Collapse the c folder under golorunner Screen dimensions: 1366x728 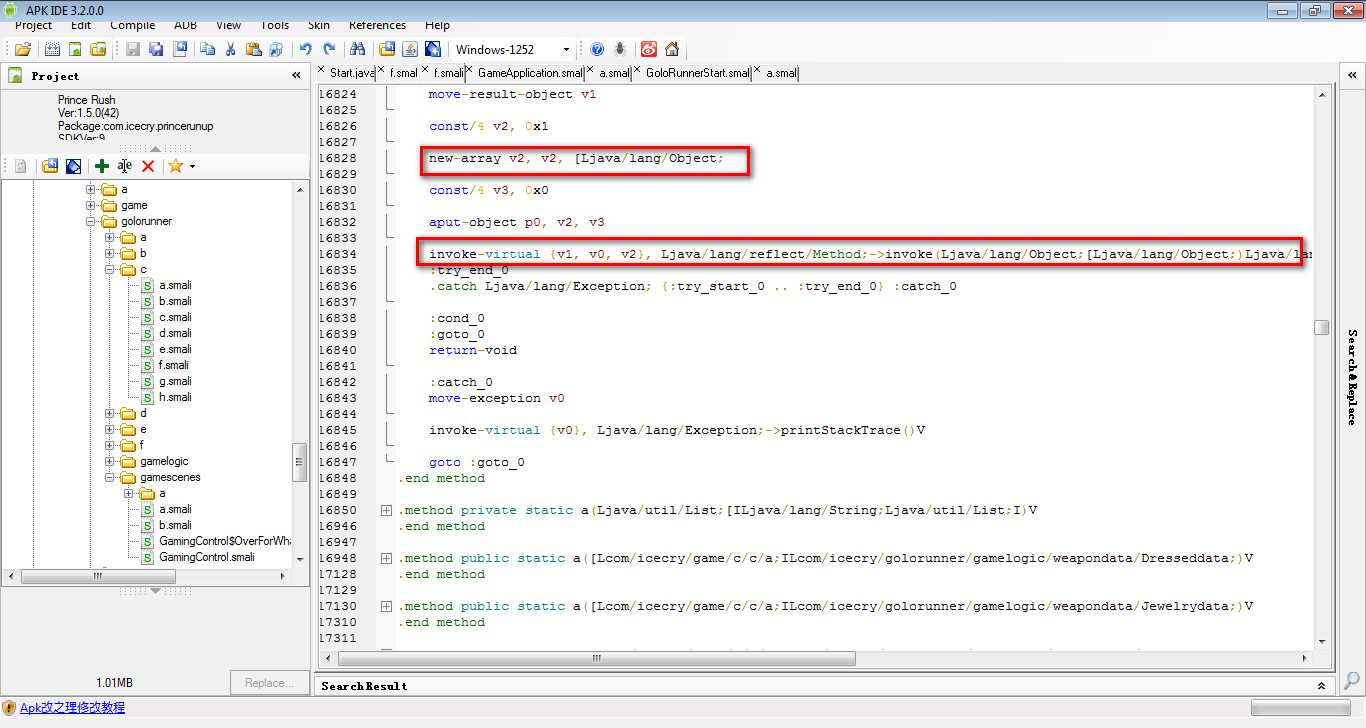110,269
